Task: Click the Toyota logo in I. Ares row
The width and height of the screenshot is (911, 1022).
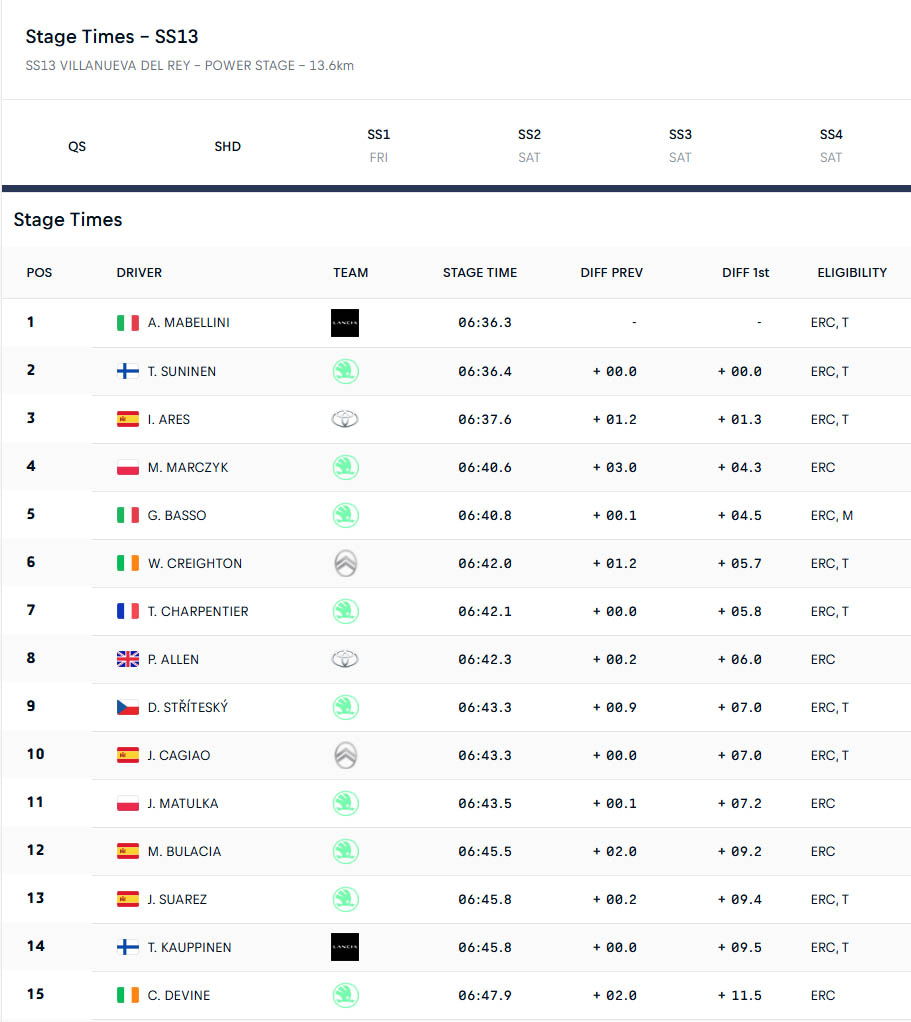Action: pyautogui.click(x=345, y=419)
